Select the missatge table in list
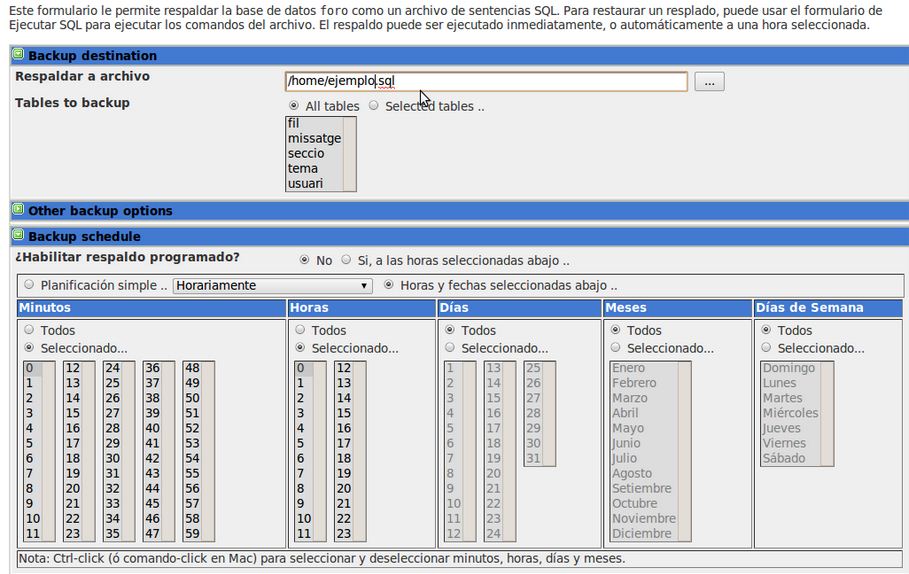The width and height of the screenshot is (909, 574). (313, 138)
